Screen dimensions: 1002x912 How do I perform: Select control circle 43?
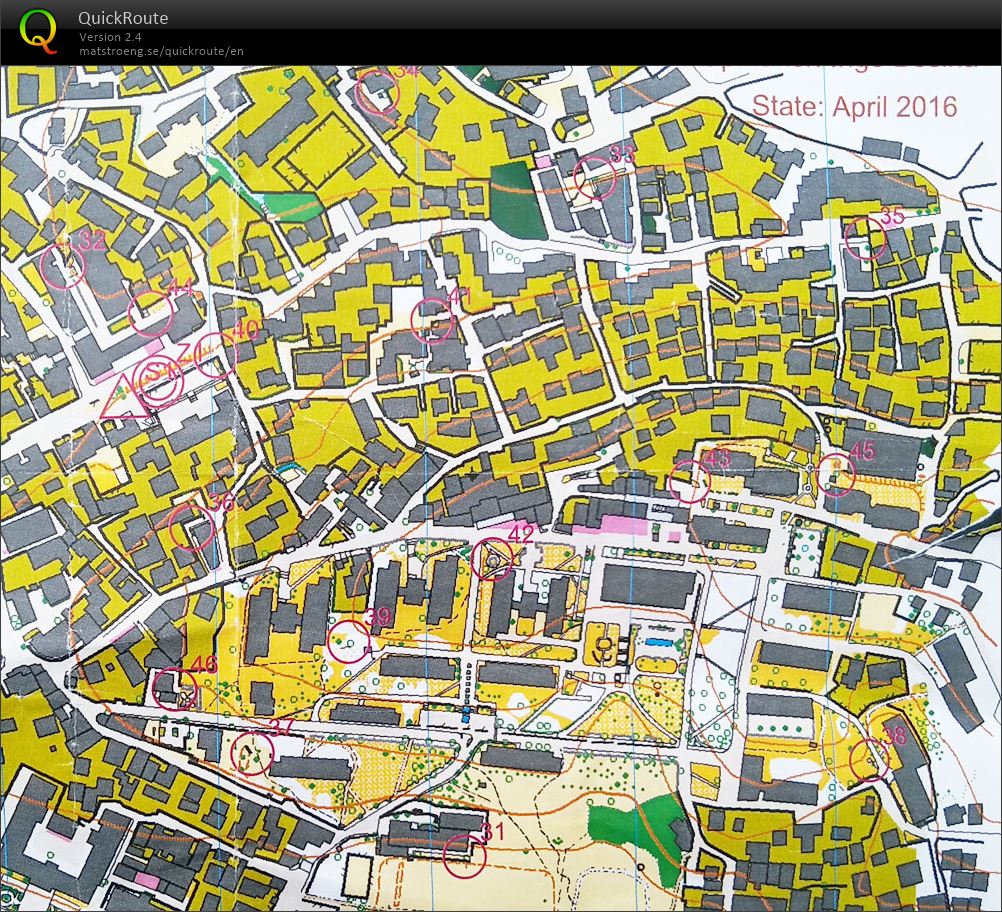tap(689, 481)
